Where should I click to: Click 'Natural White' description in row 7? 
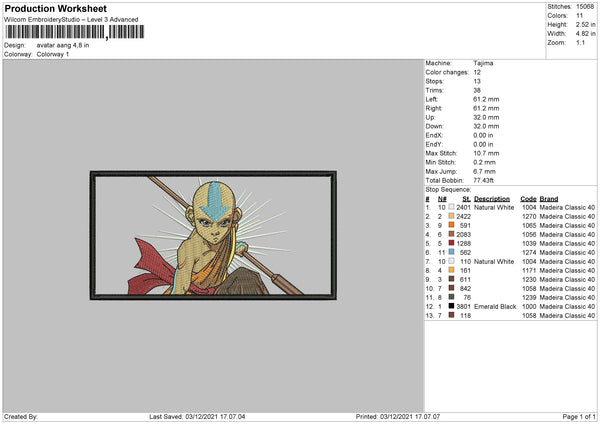click(494, 261)
